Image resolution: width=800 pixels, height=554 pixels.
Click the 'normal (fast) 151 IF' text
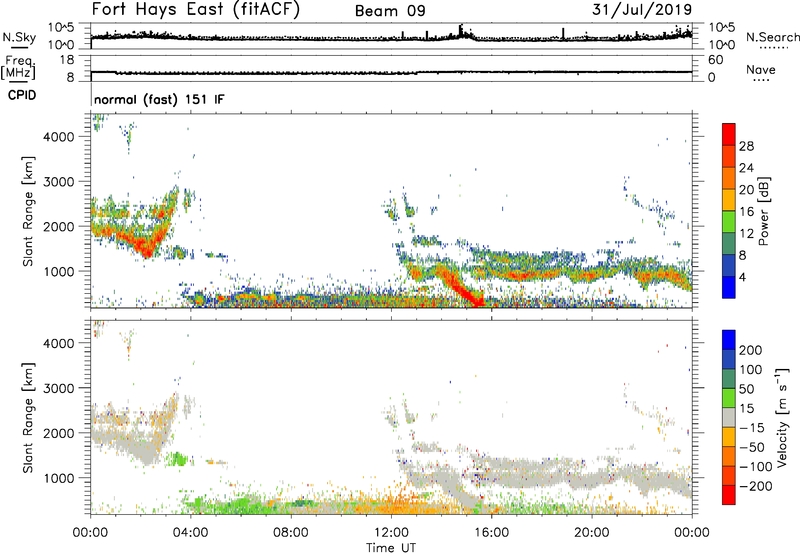coord(159,99)
